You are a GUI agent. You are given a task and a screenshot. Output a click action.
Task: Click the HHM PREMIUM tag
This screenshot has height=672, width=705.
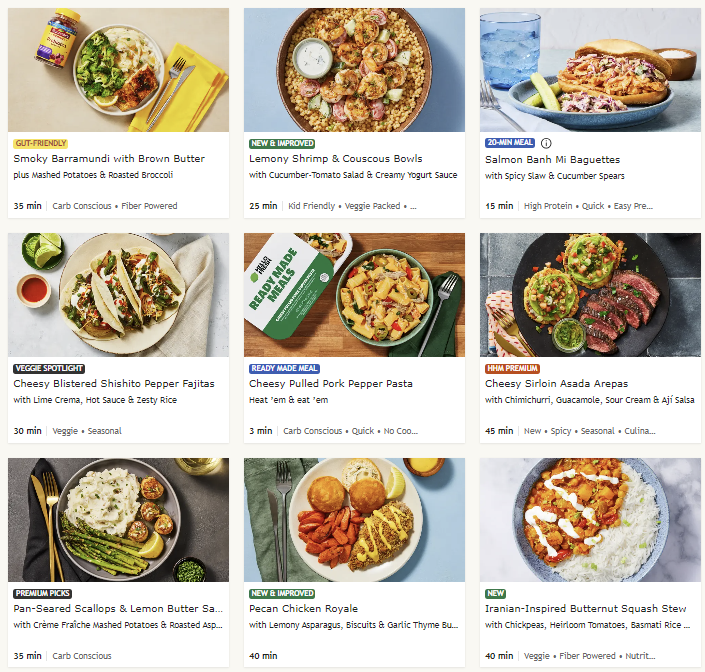click(x=512, y=369)
